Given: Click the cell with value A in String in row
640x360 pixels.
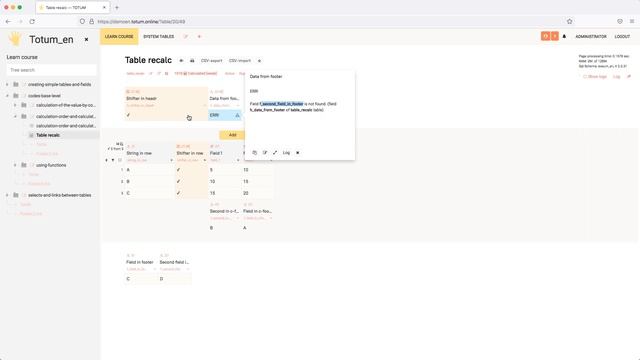Looking at the screenshot, I should (x=149, y=170).
